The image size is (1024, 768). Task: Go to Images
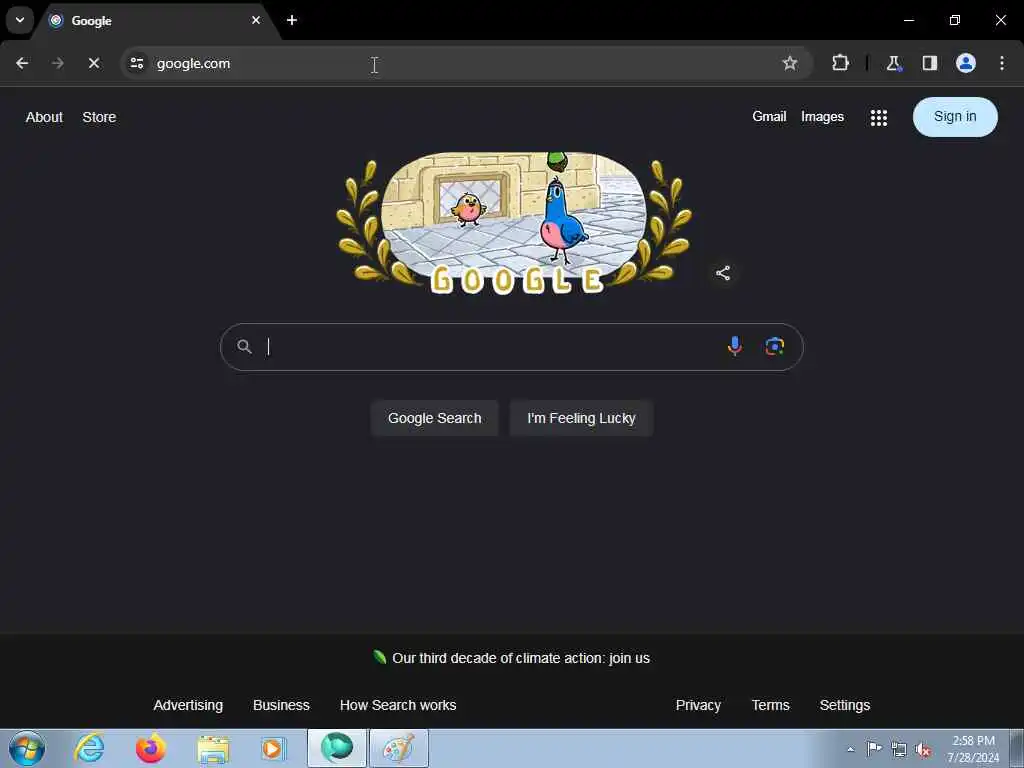[822, 116]
